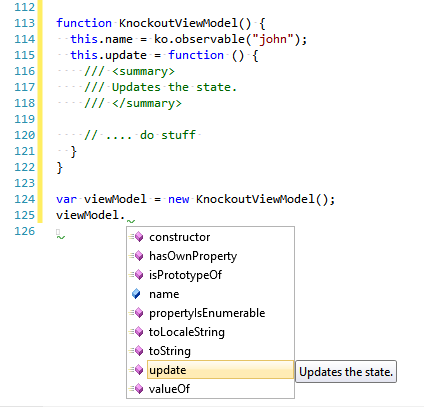
Task: Click purple method icon beside constructor
Action: (136, 237)
